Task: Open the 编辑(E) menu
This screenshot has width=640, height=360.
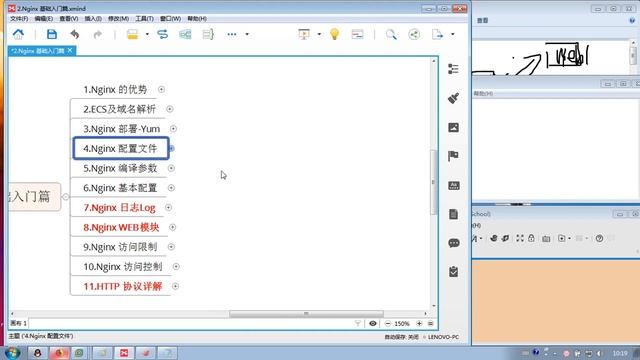Action: click(x=44, y=19)
